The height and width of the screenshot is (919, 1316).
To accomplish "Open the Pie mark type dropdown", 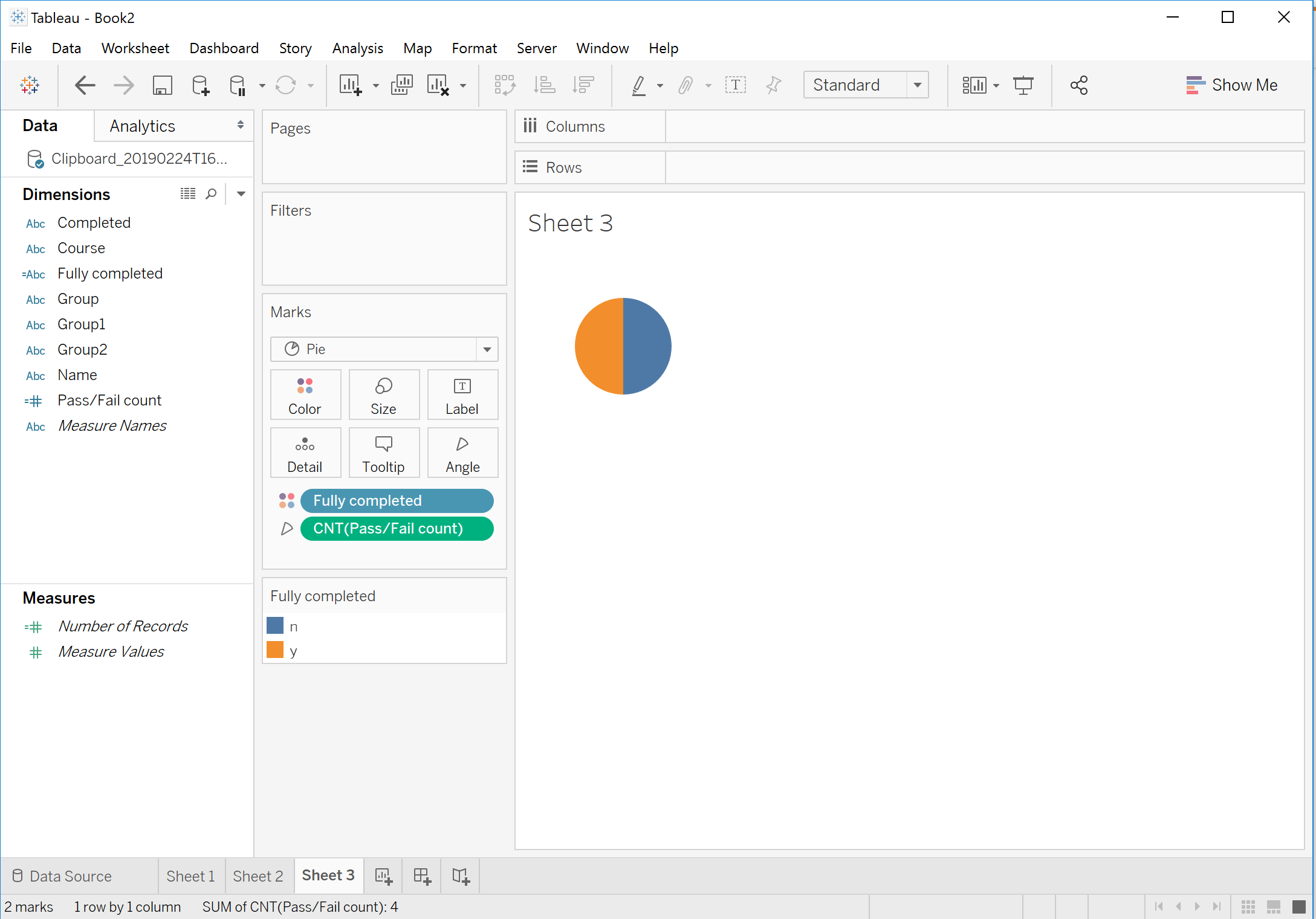I will [x=487, y=349].
